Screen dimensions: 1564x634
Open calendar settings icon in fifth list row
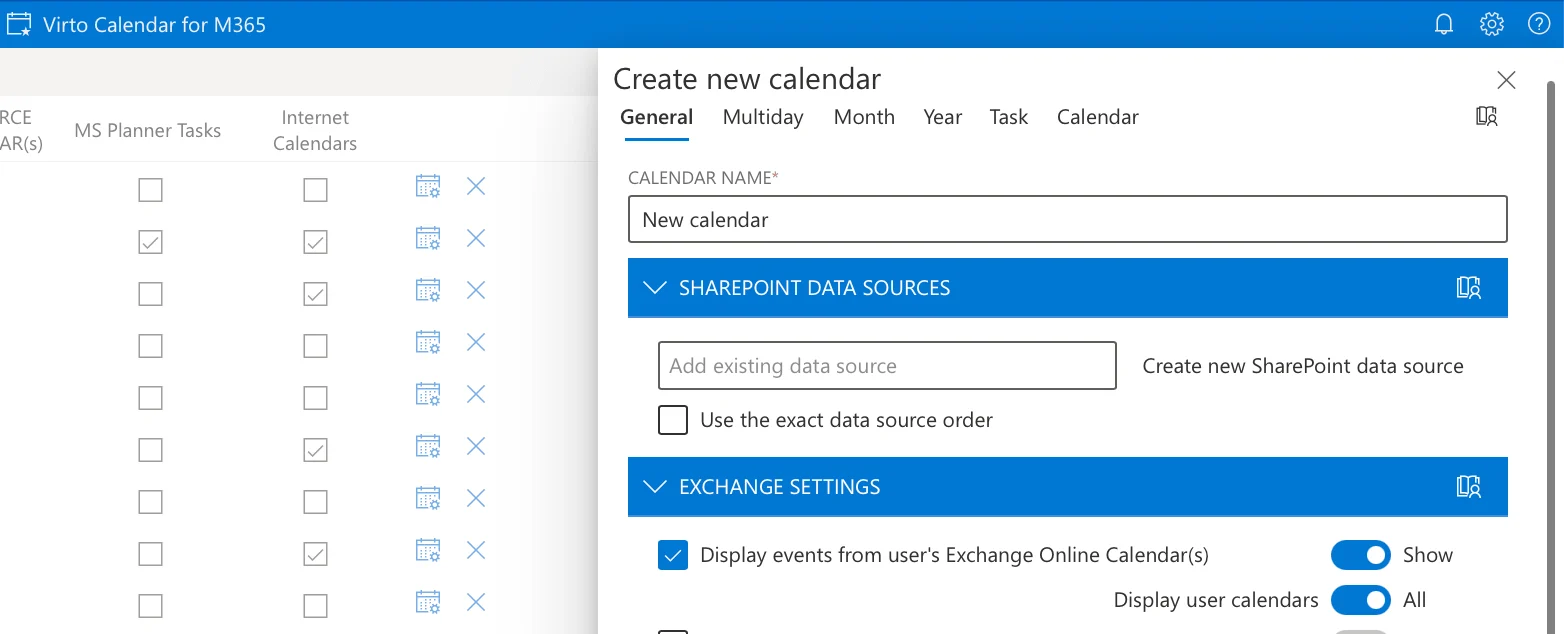tap(428, 394)
